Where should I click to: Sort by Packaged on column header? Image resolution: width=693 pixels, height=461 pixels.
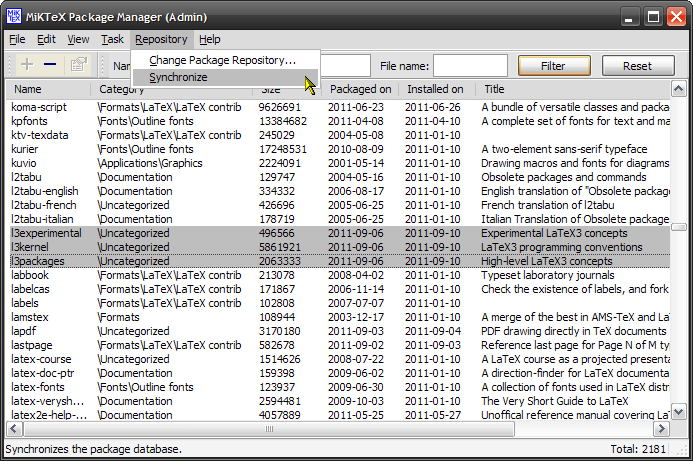click(x=360, y=89)
